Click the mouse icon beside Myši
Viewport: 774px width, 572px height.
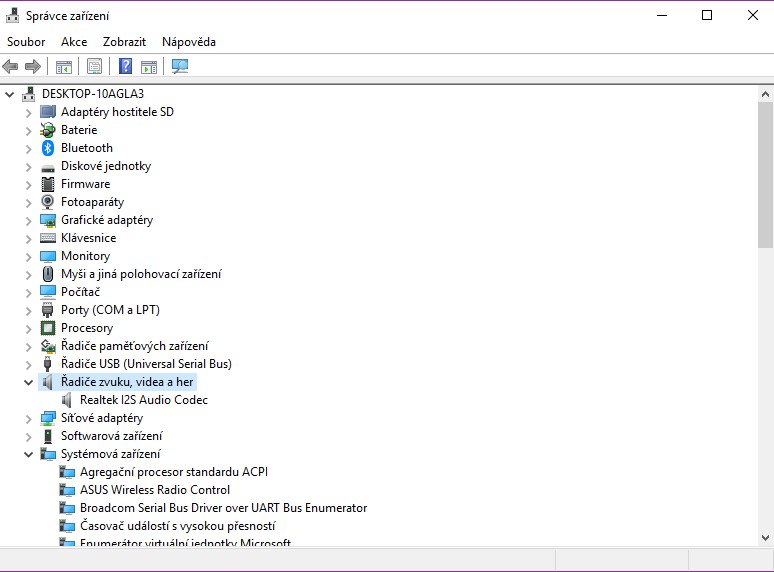(48, 274)
